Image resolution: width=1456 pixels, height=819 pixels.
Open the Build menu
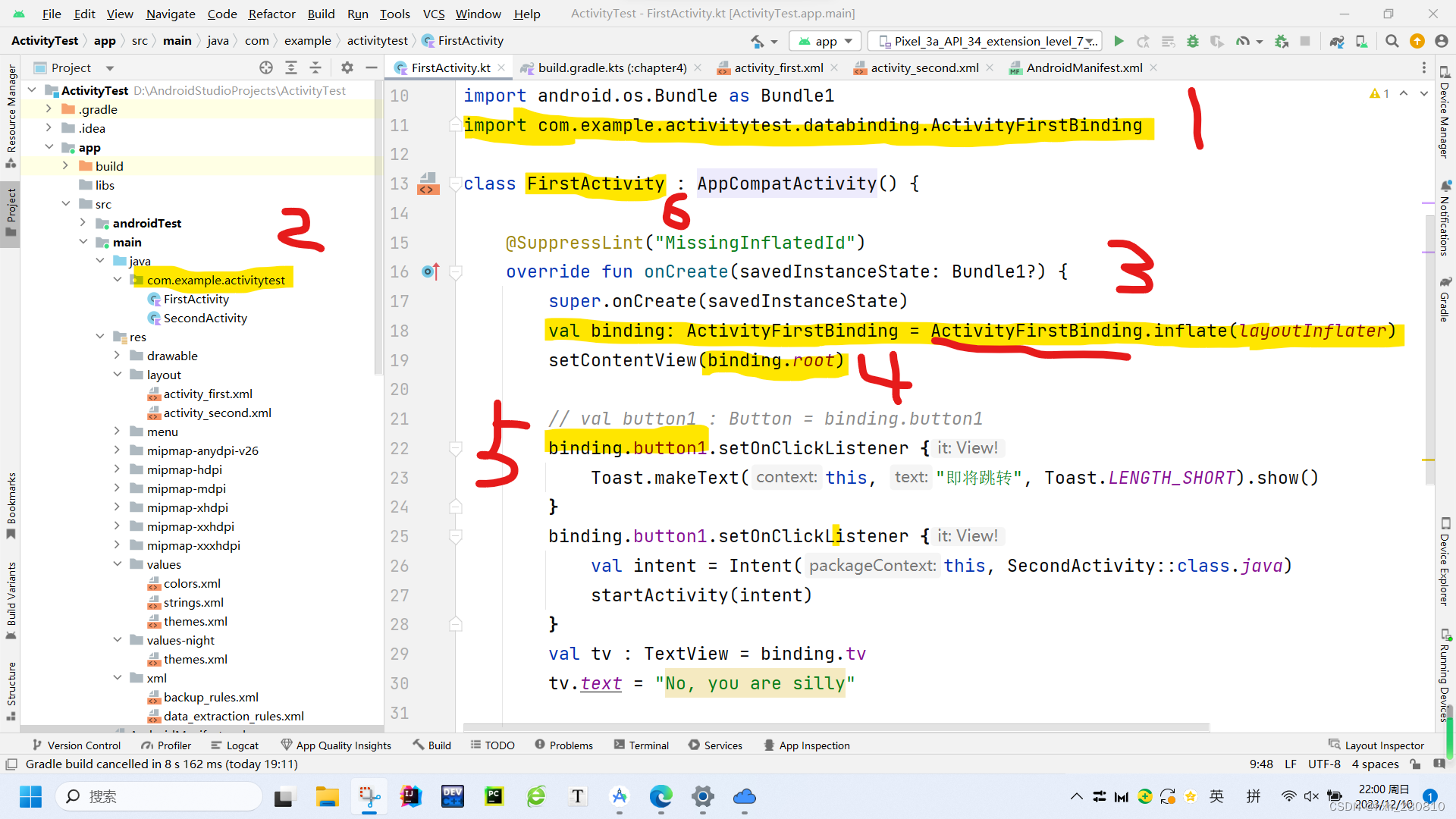click(320, 13)
